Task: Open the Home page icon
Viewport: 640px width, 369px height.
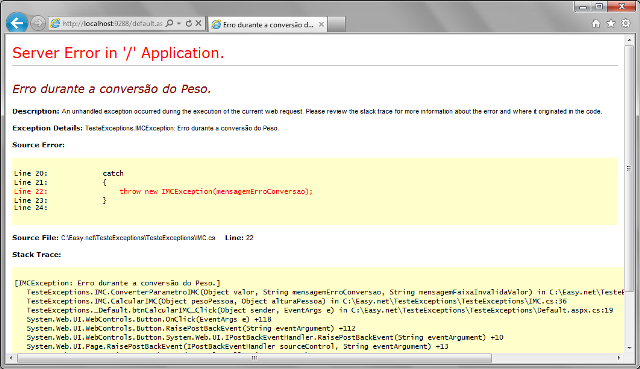Action: tap(596, 24)
